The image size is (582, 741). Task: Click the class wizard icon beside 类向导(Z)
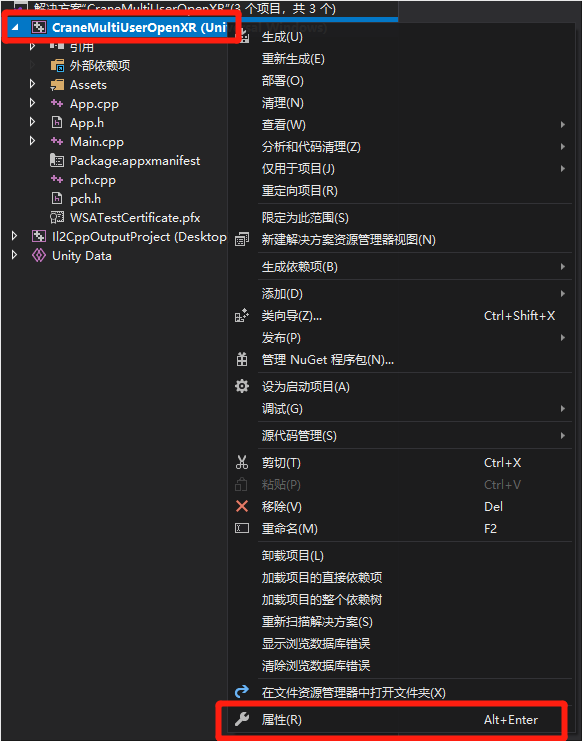point(242,315)
